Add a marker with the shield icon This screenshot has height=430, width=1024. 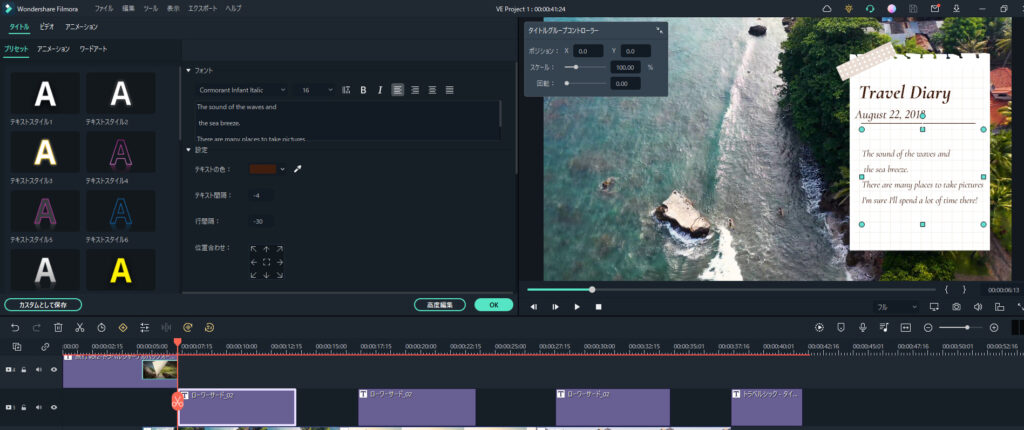click(841, 327)
